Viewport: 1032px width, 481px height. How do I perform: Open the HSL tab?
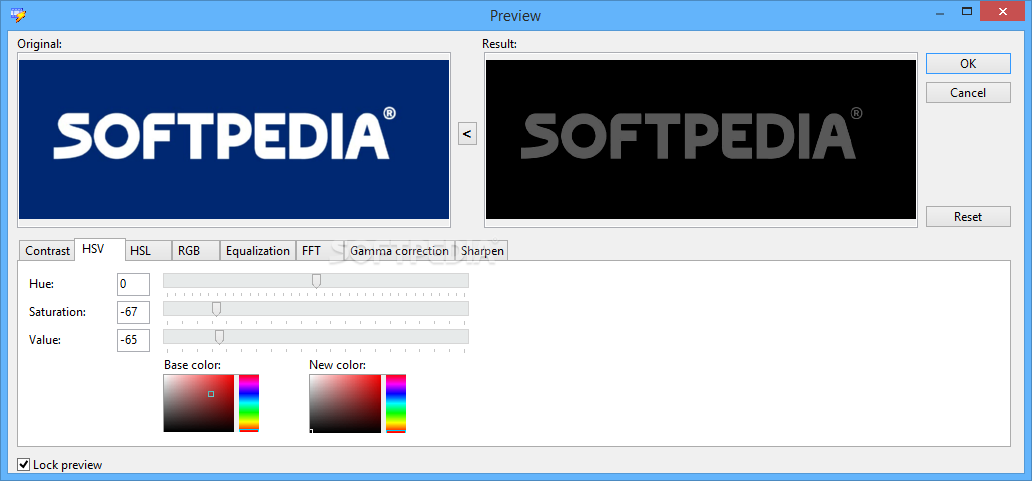coord(149,251)
